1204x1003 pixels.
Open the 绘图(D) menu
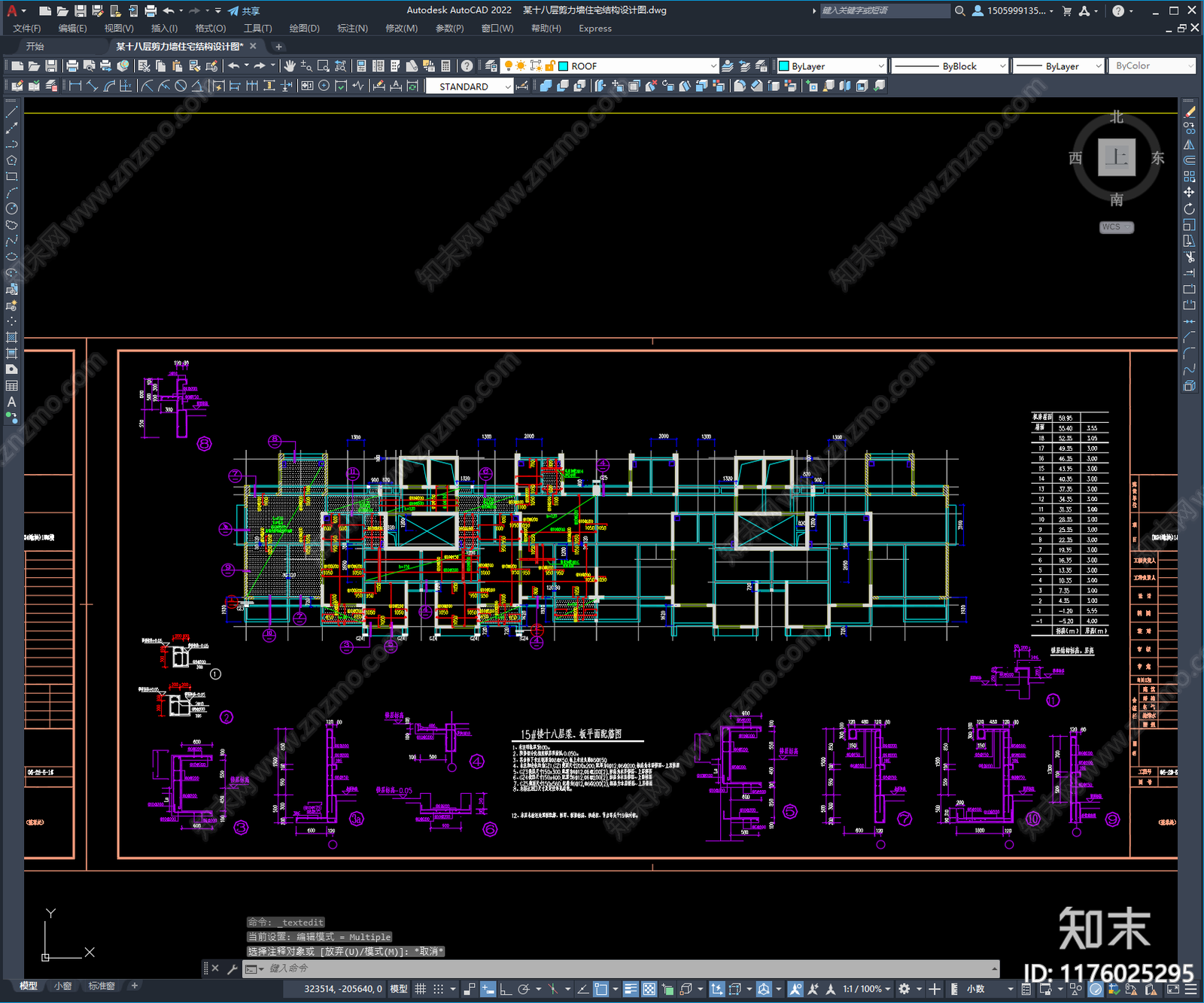305,29
